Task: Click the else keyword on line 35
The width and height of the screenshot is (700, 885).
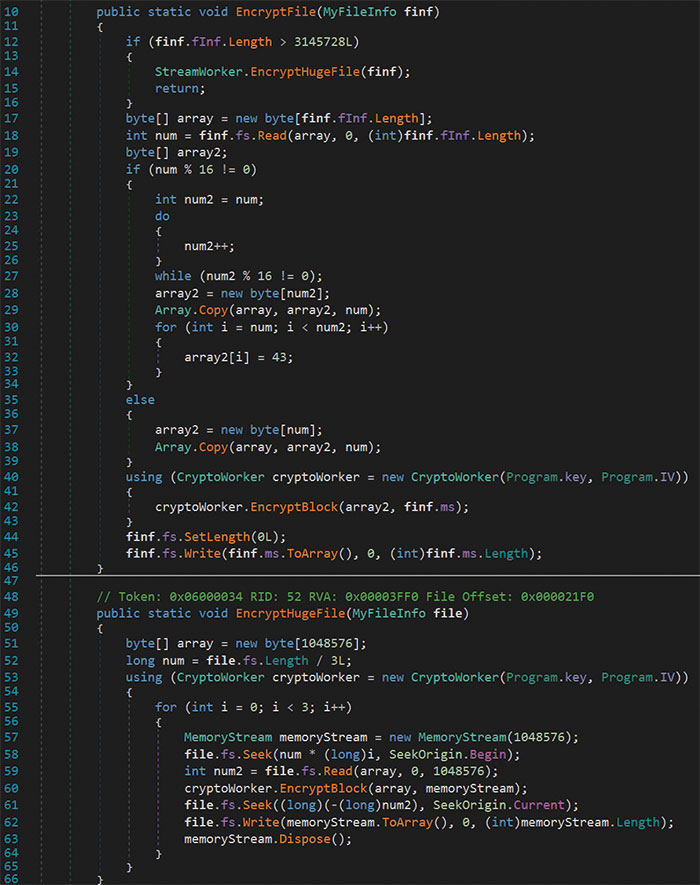Action: (x=141, y=400)
